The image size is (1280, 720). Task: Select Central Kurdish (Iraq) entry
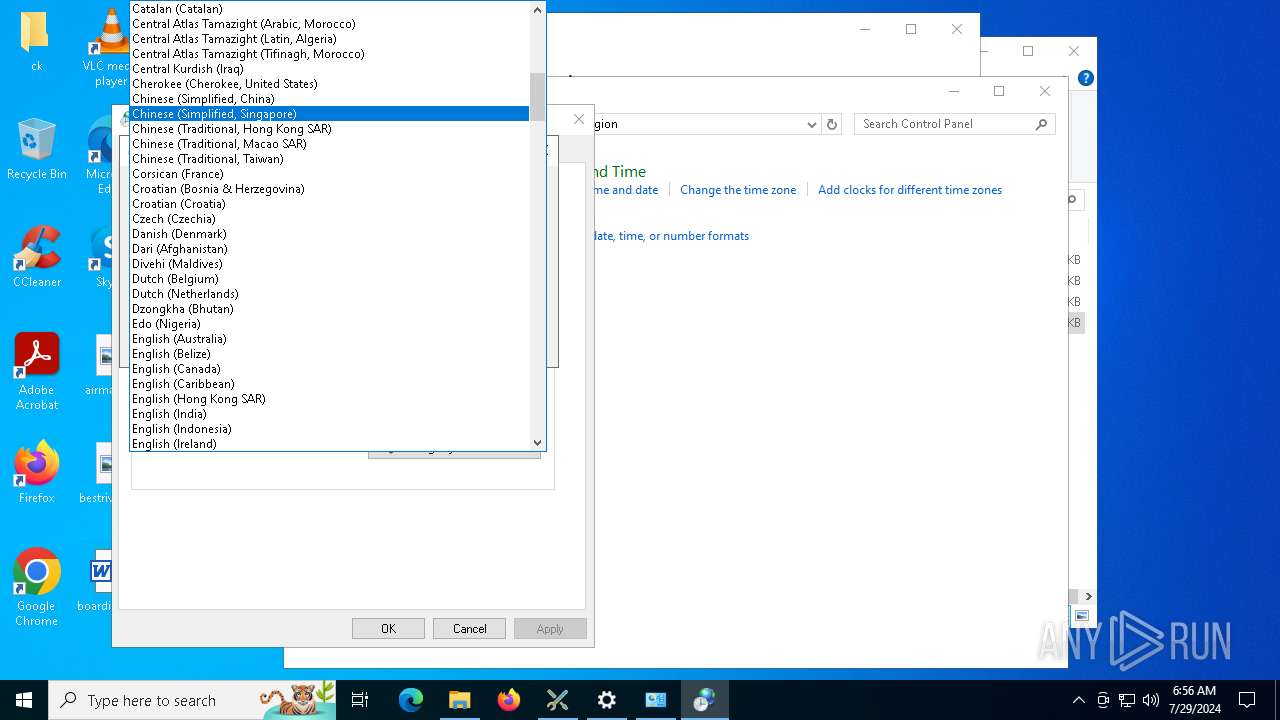pos(329,69)
